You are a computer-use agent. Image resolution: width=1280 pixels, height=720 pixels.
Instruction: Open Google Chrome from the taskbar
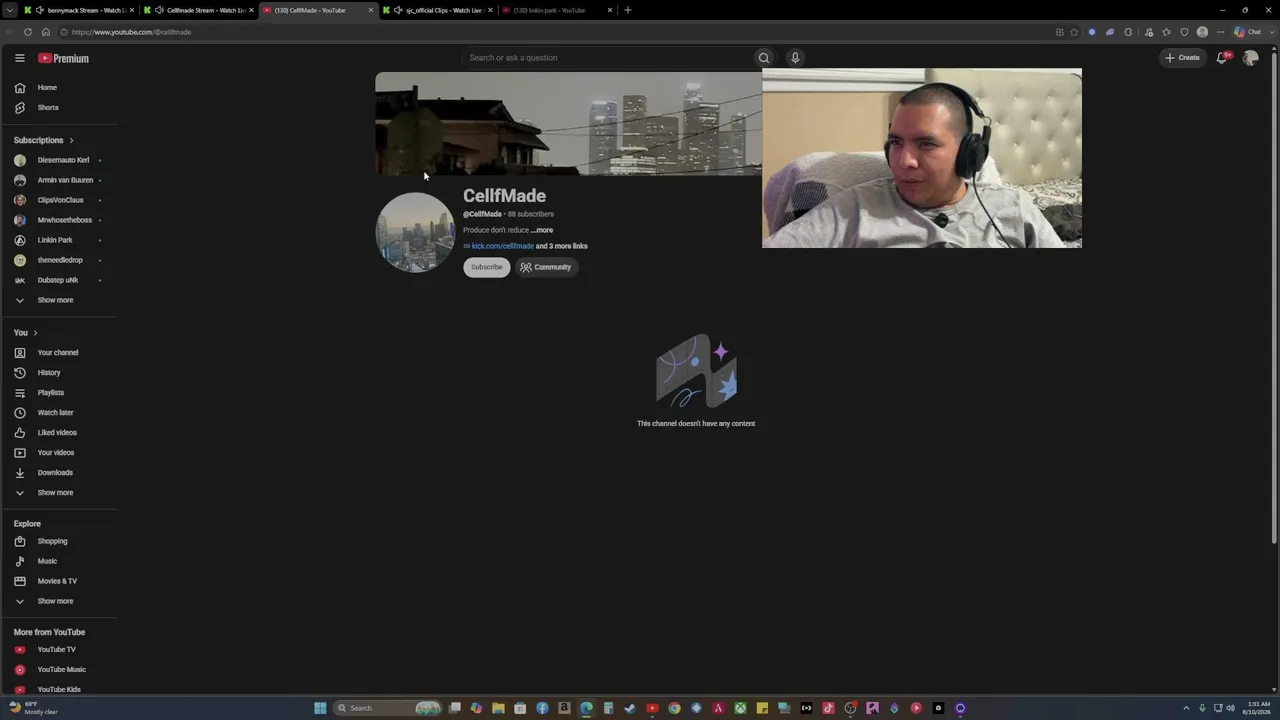coord(674,708)
